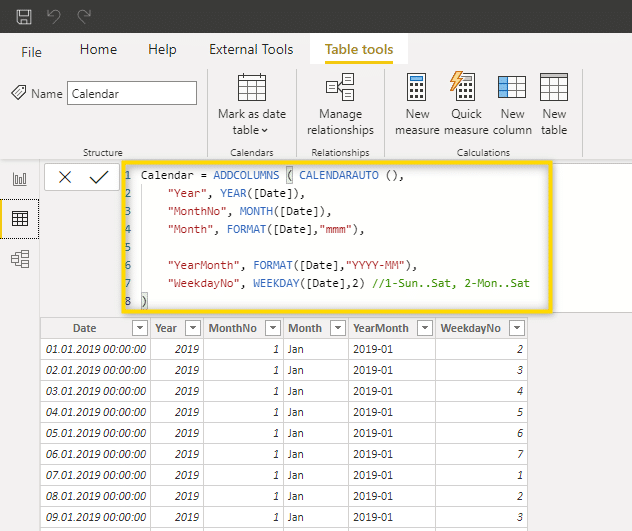Commit formula with the checkmark

(x=98, y=177)
